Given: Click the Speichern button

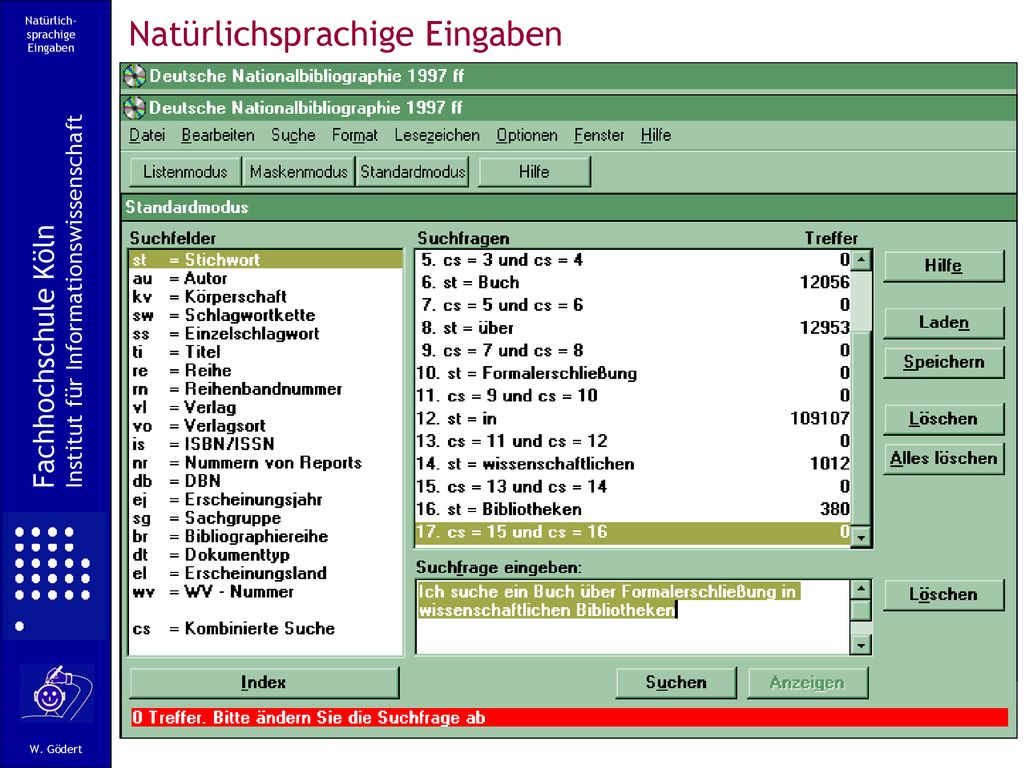Looking at the screenshot, I should pyautogui.click(x=943, y=362).
